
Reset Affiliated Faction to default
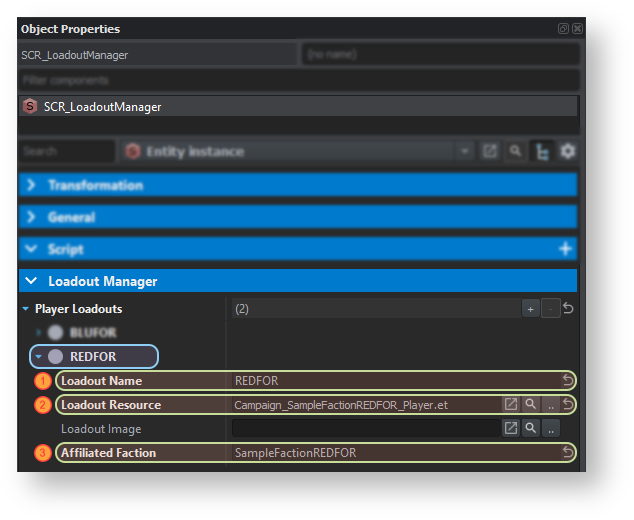(x=568, y=452)
